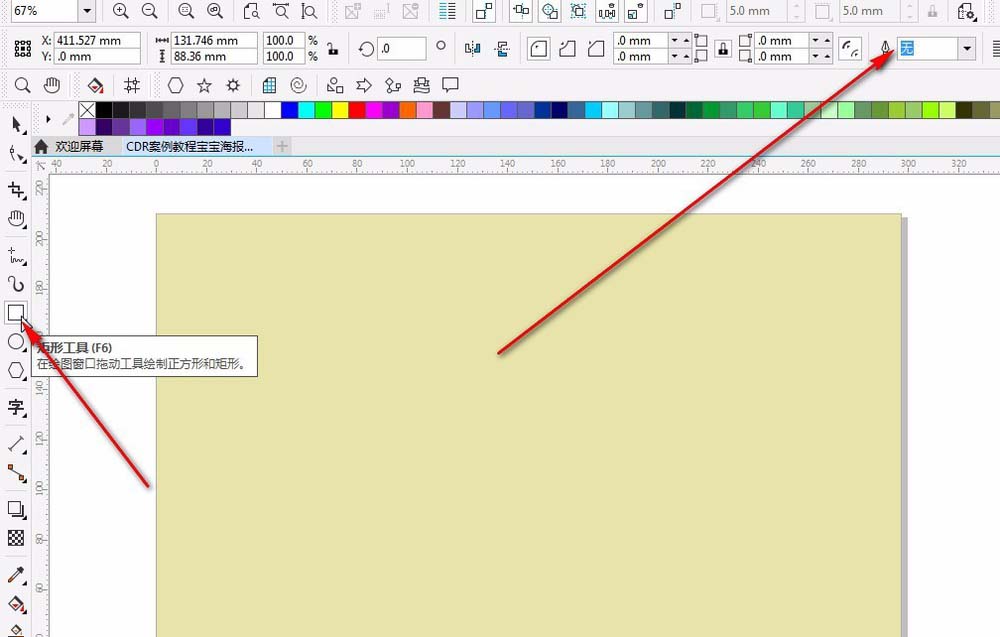Screen dimensions: 1000x637
Task: Click the object height field 88.36 mm
Action: (x=214, y=56)
